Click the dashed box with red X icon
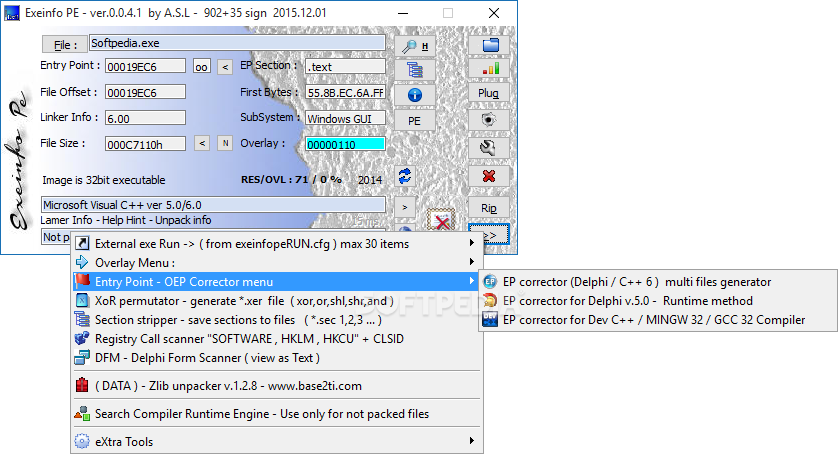This screenshot has height=454, width=838. tap(441, 221)
